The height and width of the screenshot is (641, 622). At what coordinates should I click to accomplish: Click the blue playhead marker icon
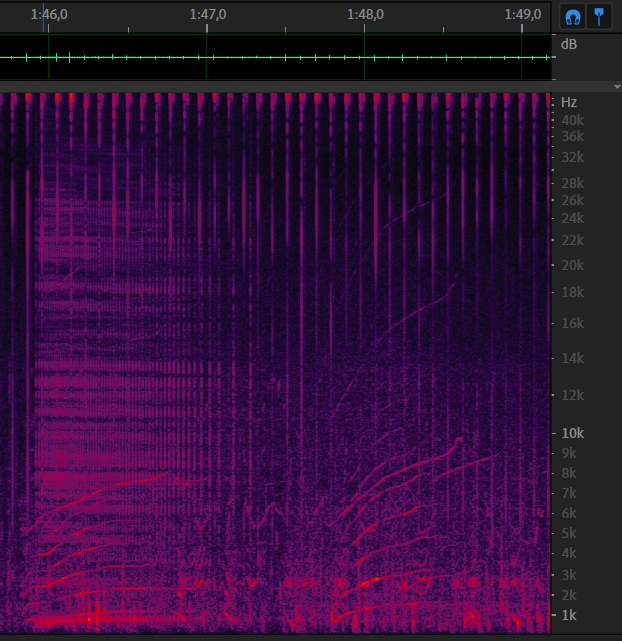(x=599, y=17)
